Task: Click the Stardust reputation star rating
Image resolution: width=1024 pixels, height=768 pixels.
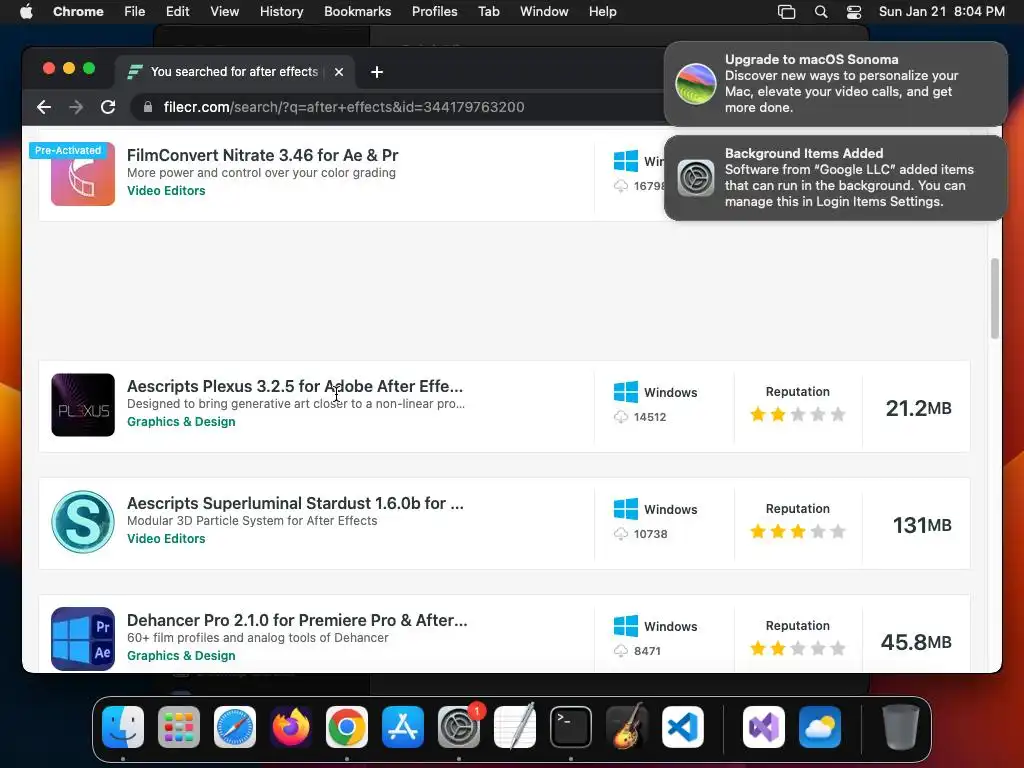Action: pyautogui.click(x=797, y=532)
